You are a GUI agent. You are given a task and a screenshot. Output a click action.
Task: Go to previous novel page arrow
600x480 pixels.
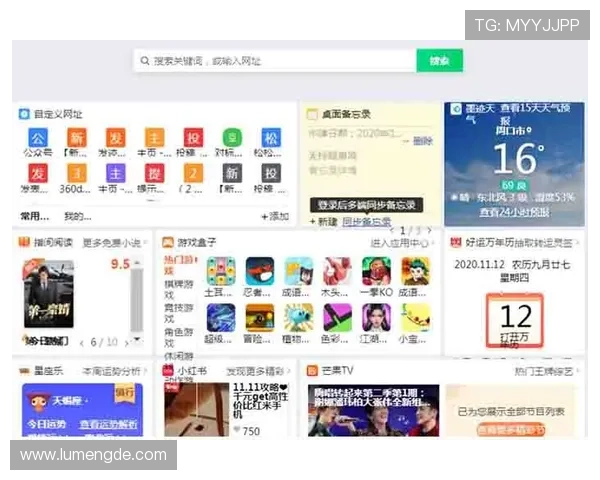coord(82,343)
